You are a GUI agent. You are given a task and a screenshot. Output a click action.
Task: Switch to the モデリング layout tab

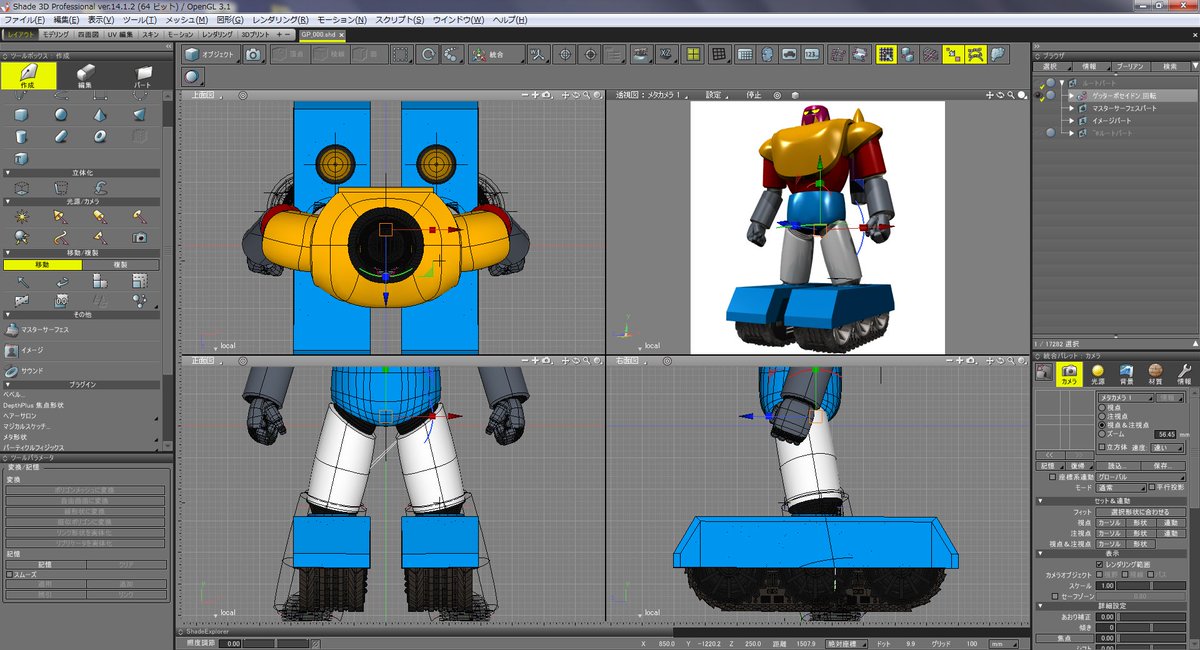pyautogui.click(x=56, y=34)
